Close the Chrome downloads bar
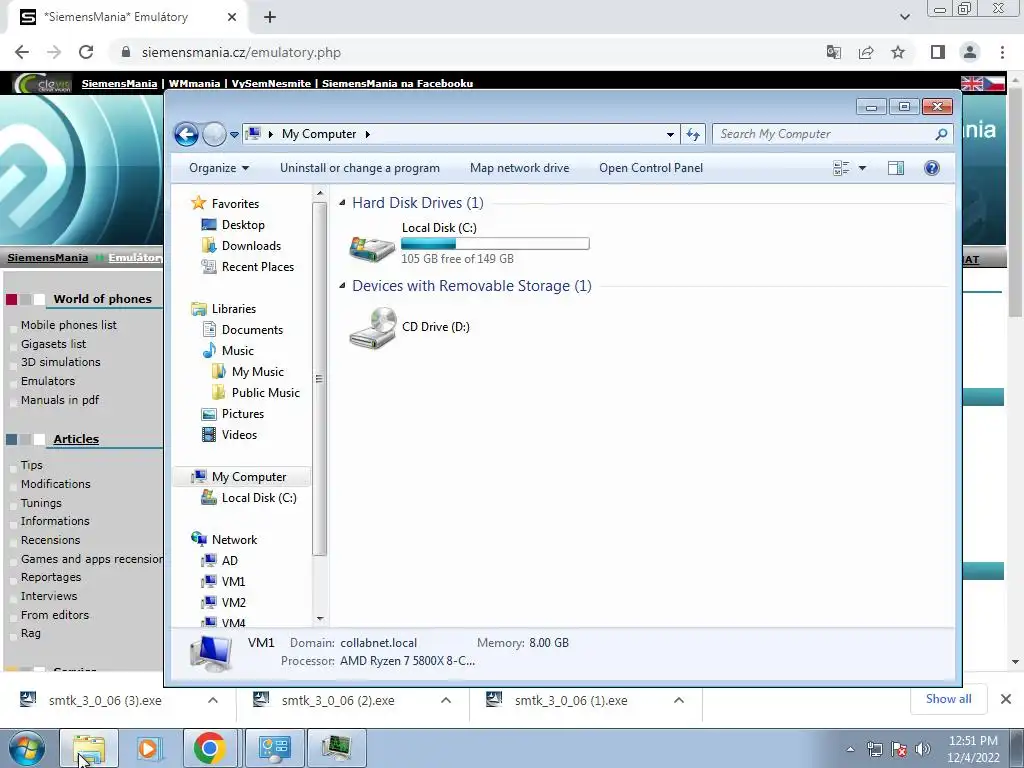 pos(1006,699)
